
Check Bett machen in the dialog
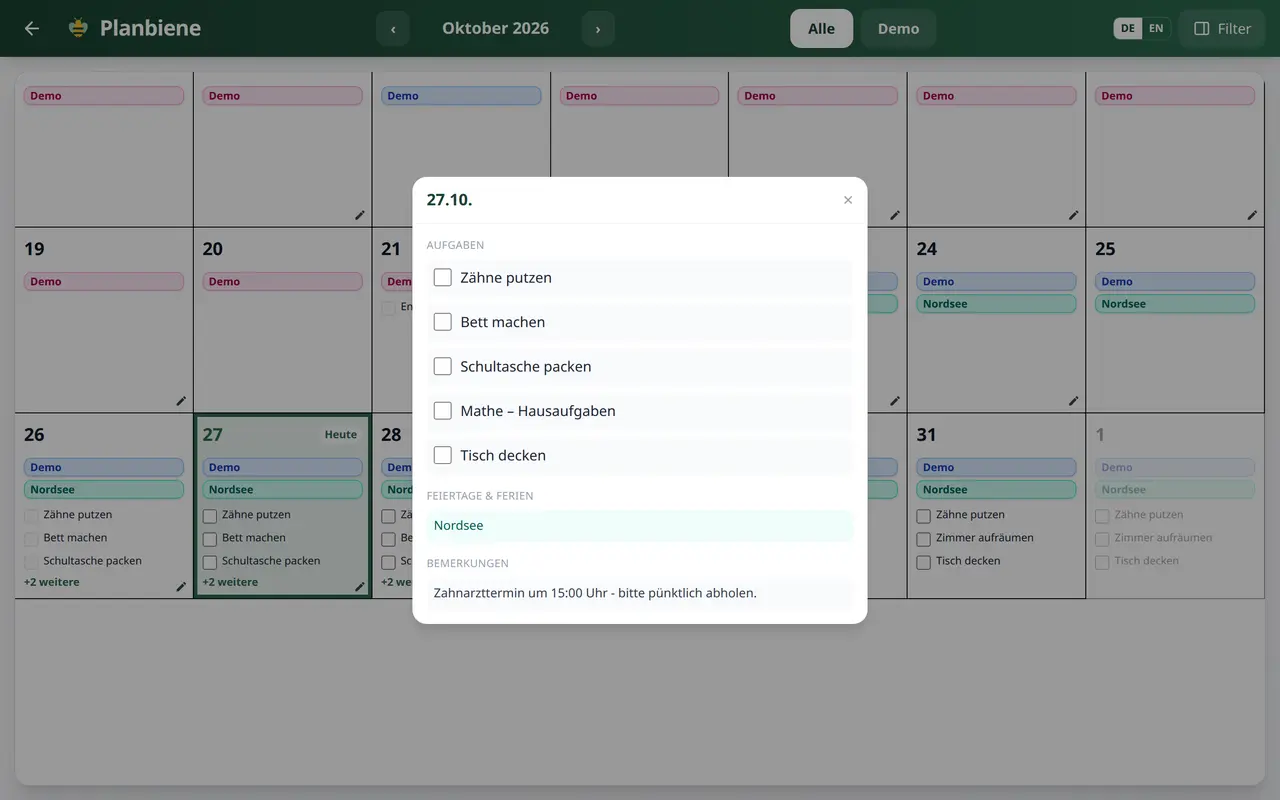(x=443, y=322)
